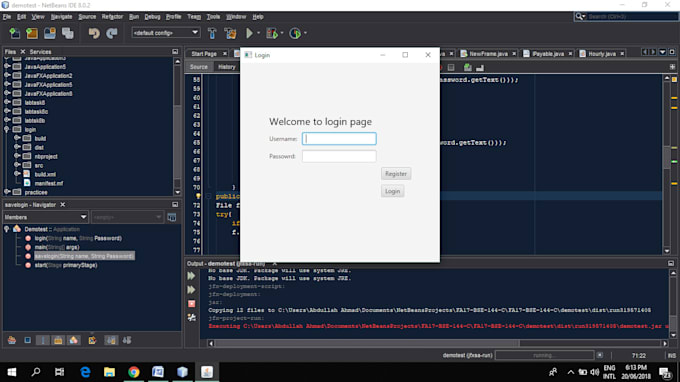Click the Register button in Login window
Screen dimensions: 680x382
[396, 173]
